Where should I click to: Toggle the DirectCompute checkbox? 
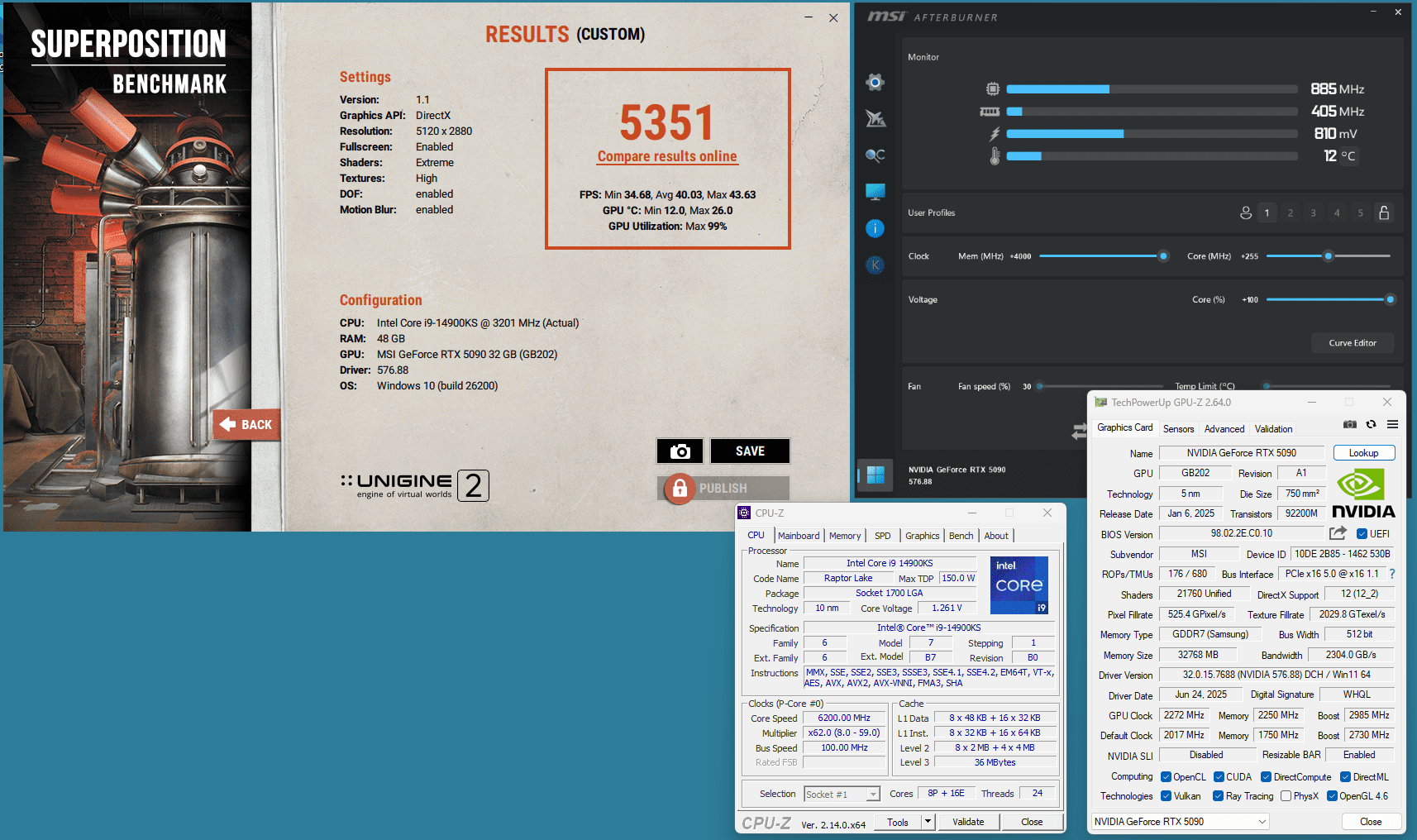(x=1266, y=777)
